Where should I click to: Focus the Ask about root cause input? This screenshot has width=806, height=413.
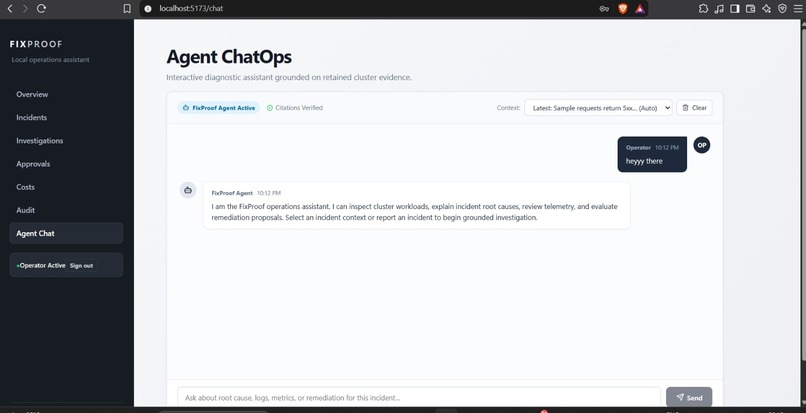click(x=419, y=398)
